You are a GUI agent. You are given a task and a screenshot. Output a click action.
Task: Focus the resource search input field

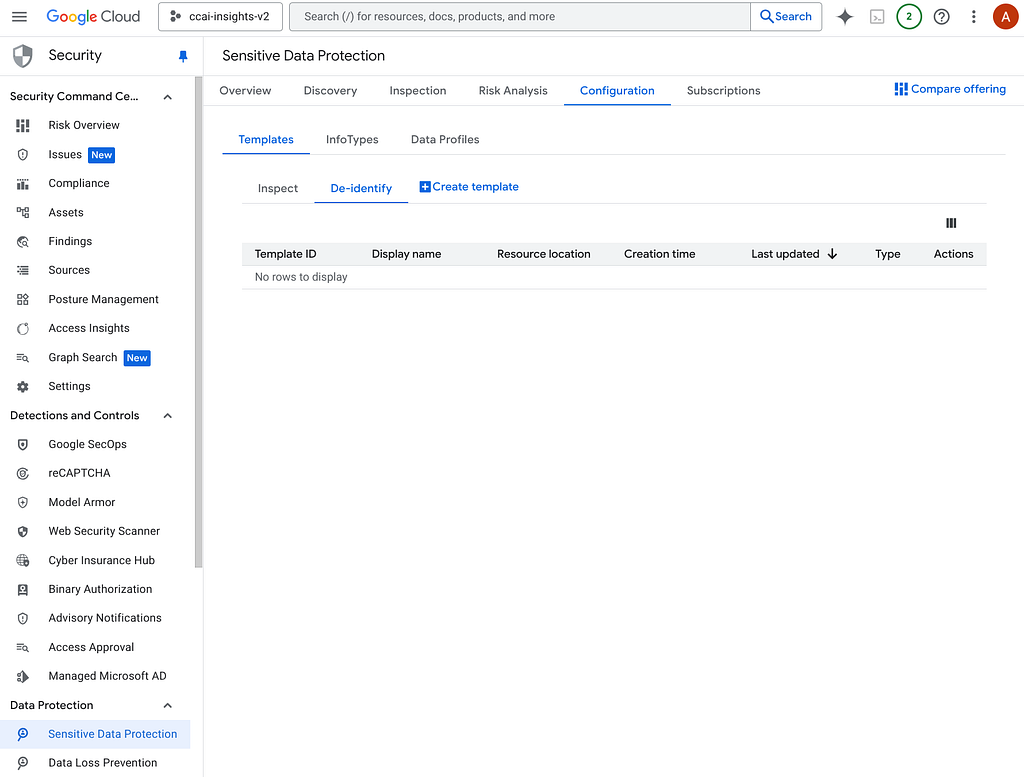tap(520, 16)
